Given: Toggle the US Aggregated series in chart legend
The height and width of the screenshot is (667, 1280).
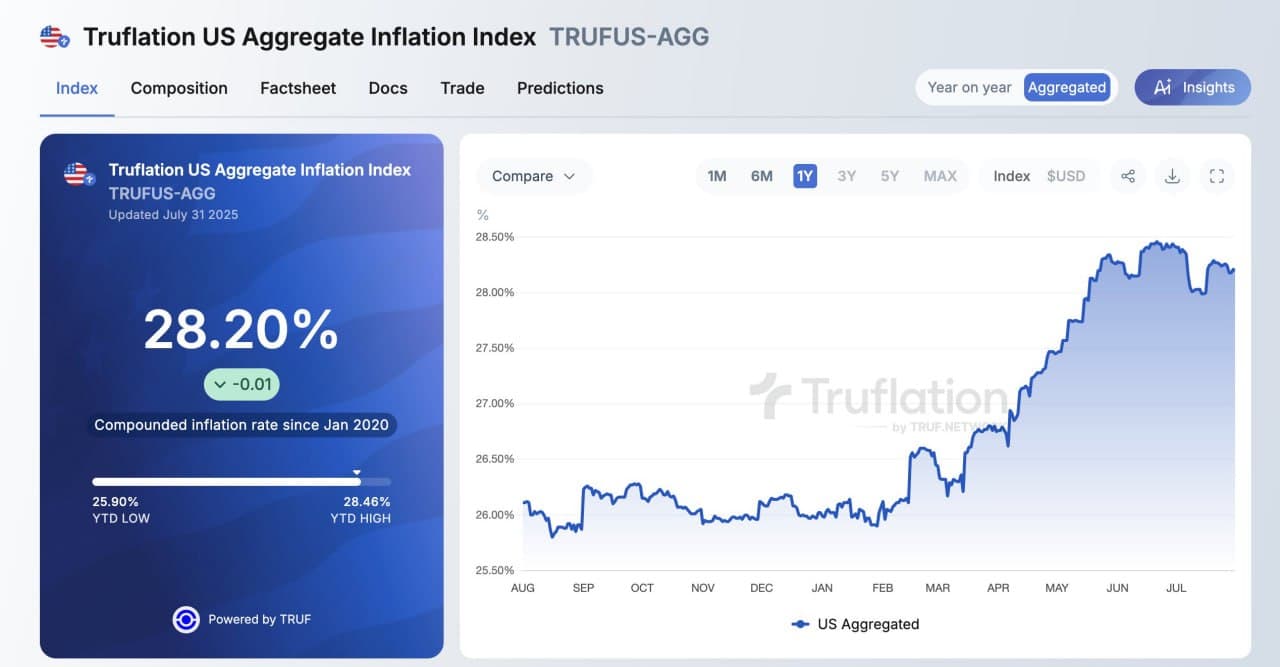Looking at the screenshot, I should (855, 623).
